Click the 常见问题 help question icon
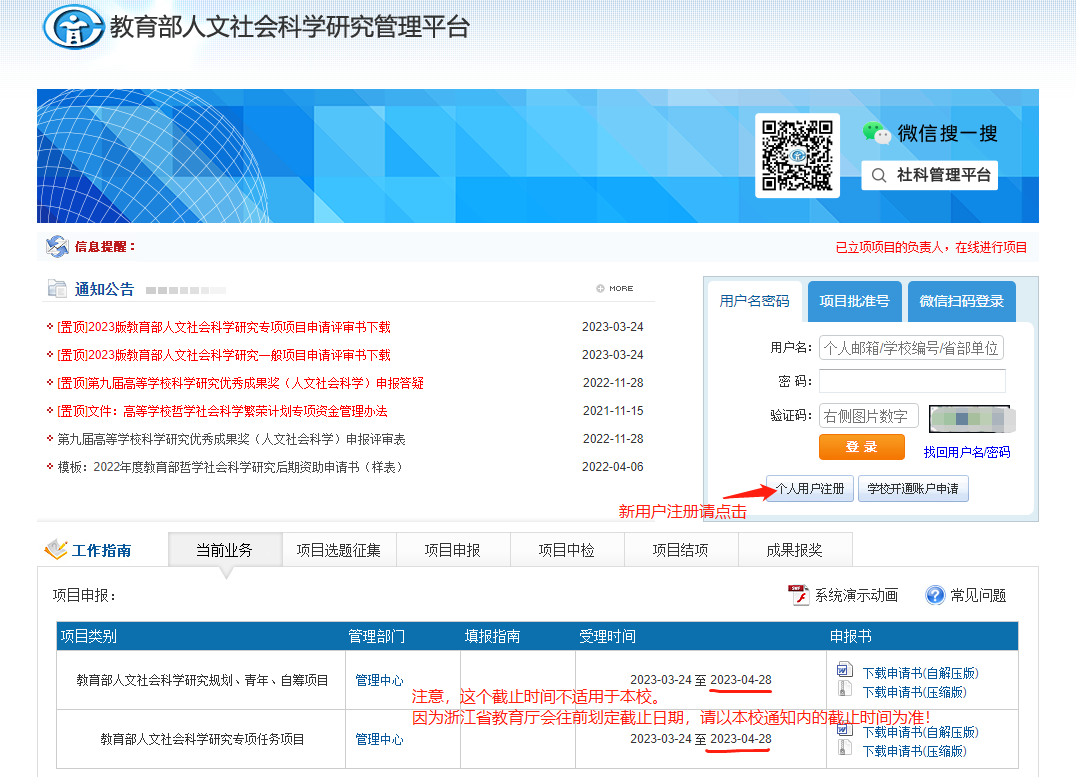This screenshot has width=1076, height=777. coord(935,595)
